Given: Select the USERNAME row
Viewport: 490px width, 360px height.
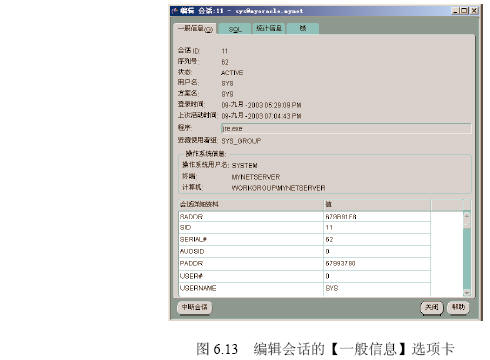Looking at the screenshot, I should coord(305,288).
